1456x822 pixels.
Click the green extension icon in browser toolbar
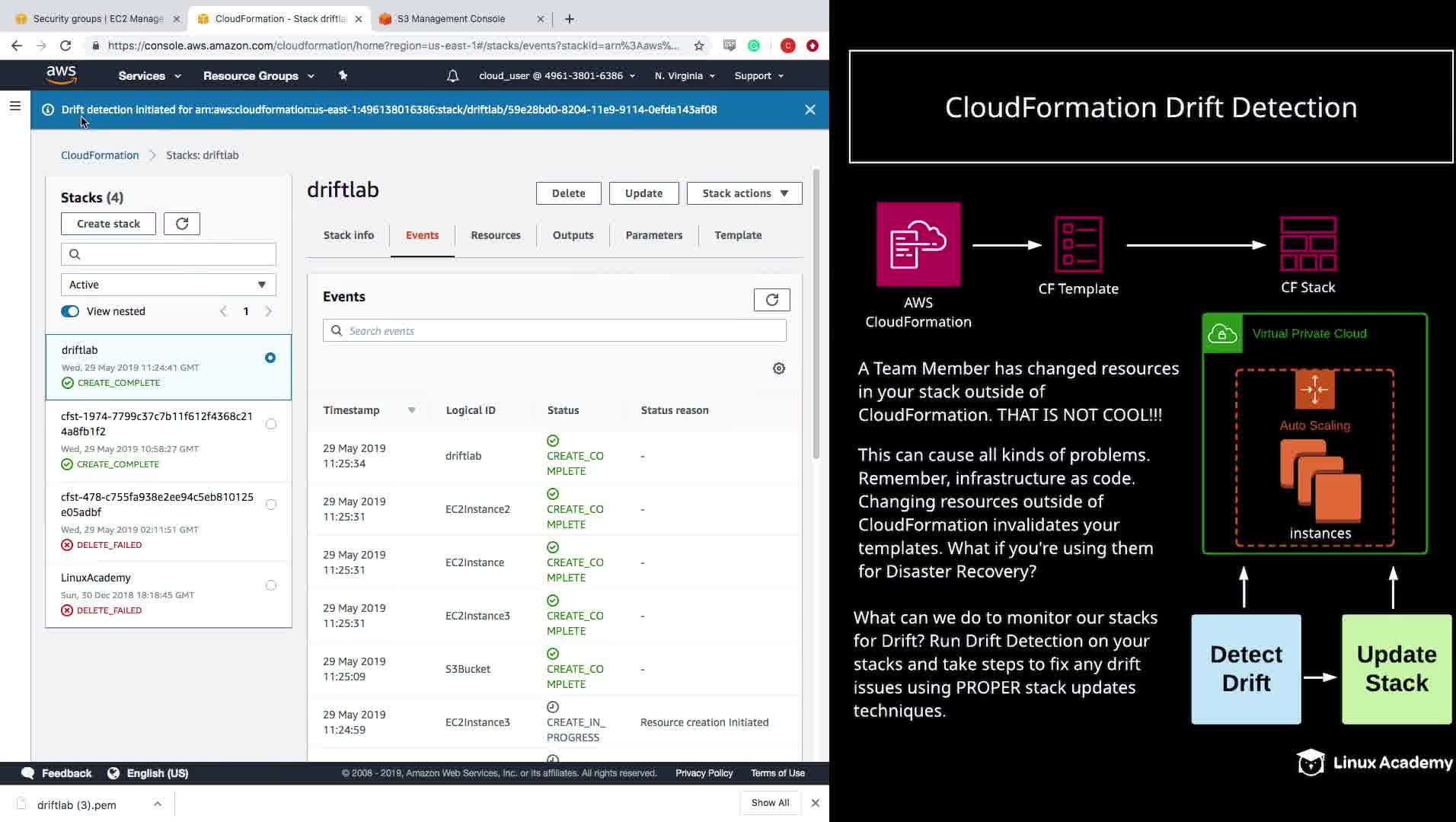[x=754, y=46]
